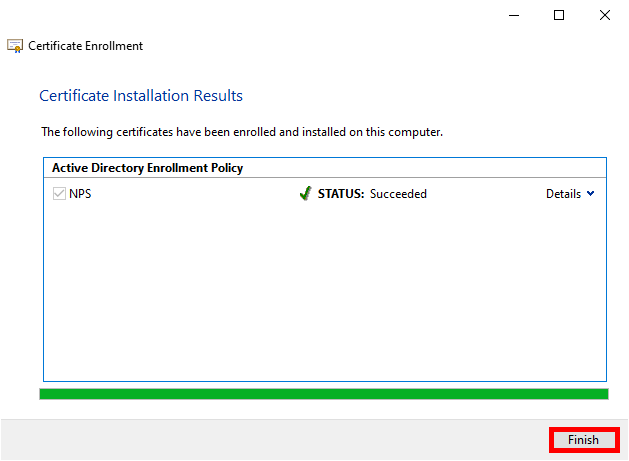This screenshot has height=461, width=629.
Task: Click the Active Directory Enrollment Policy header
Action: pyautogui.click(x=147, y=168)
